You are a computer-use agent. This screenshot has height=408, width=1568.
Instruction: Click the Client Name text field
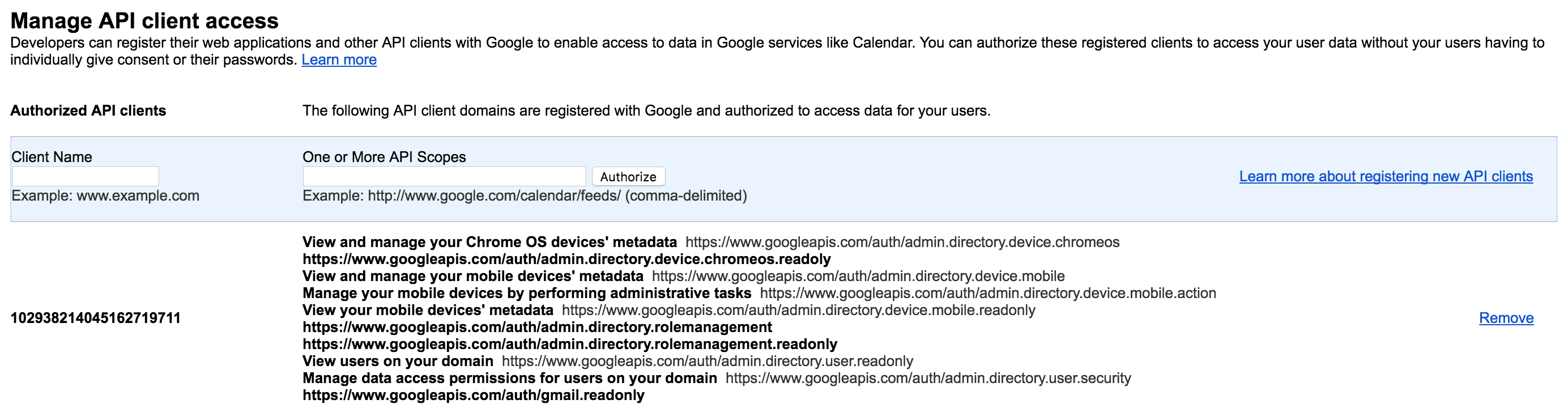pyautogui.click(x=85, y=176)
